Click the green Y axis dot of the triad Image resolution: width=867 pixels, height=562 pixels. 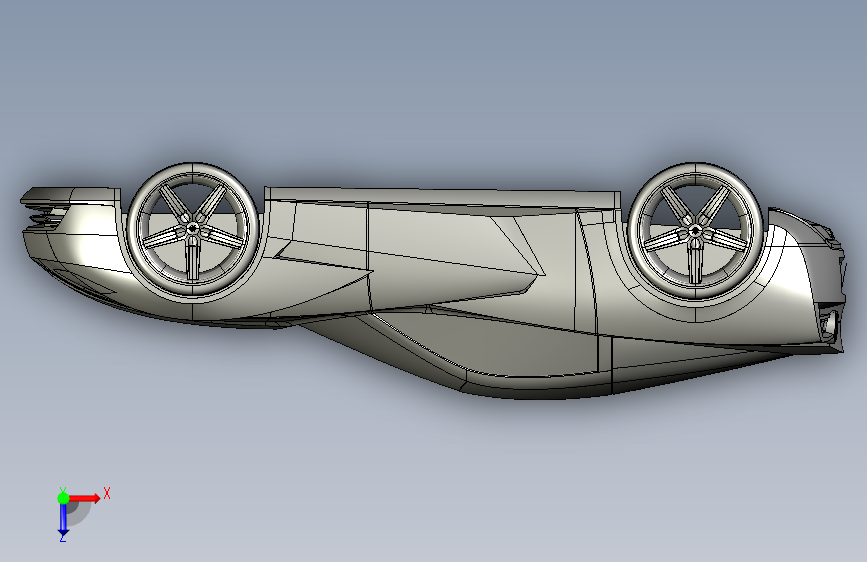tap(63, 498)
